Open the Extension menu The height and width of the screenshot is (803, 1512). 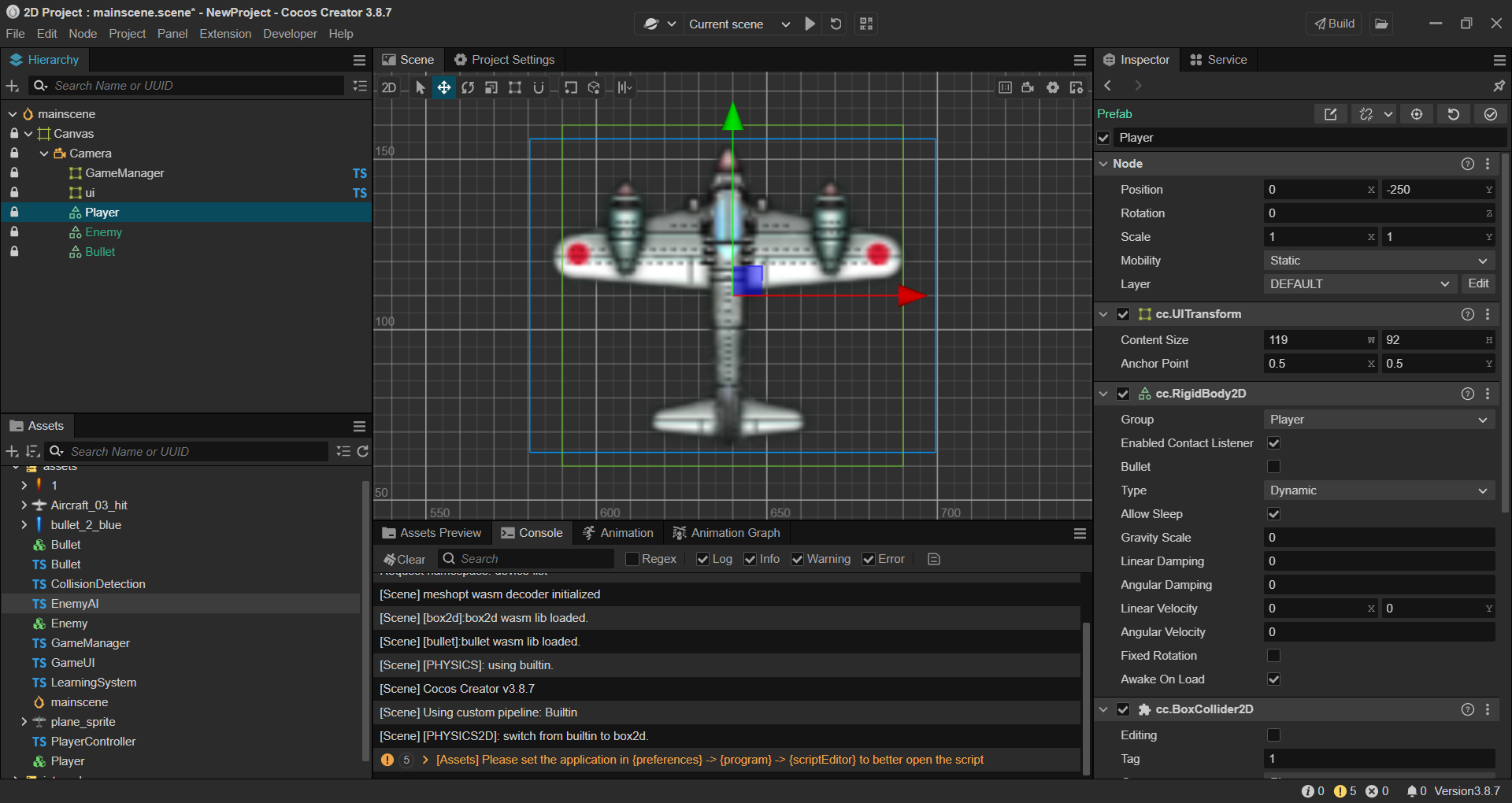click(x=225, y=34)
